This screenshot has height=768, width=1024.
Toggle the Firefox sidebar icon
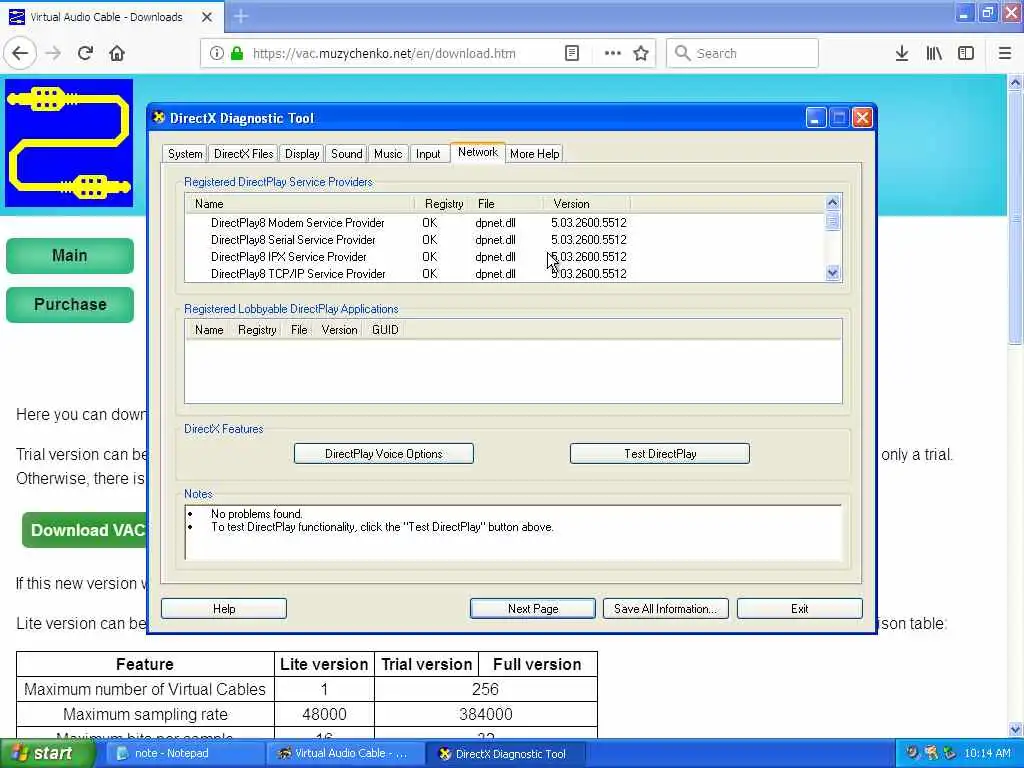click(x=966, y=54)
